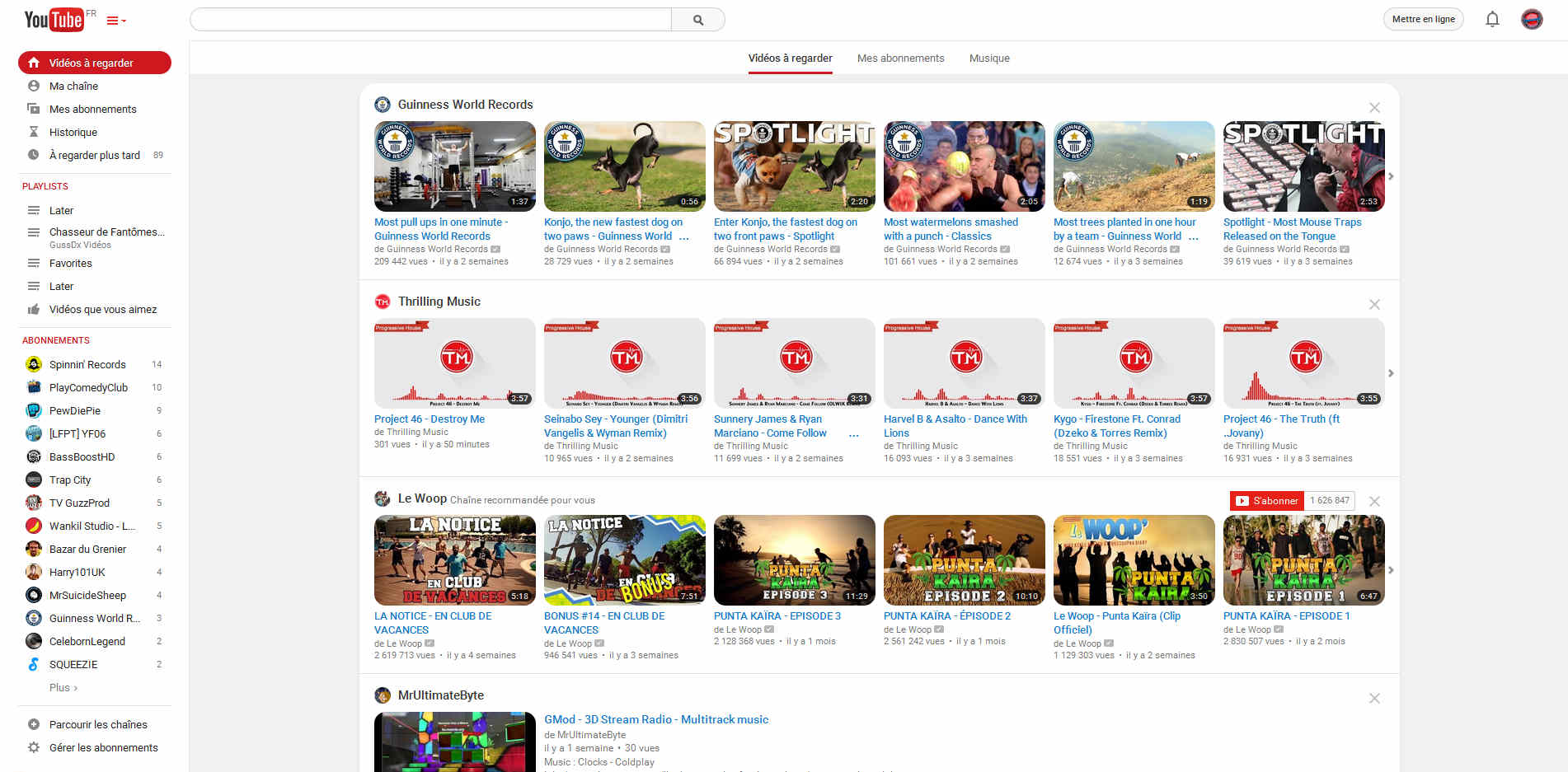Screen dimensions: 1568x772
Task: Expand the 'two paws - Guinness World' title ellipsis
Action: tap(684, 236)
